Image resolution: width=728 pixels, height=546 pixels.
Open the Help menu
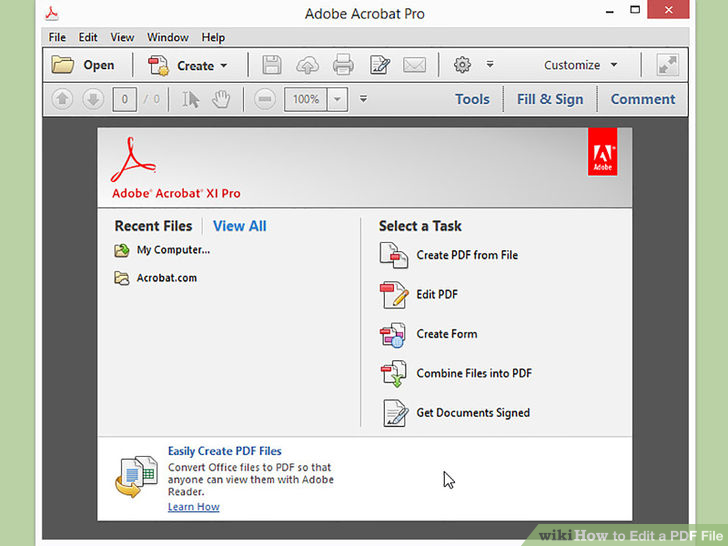point(213,37)
